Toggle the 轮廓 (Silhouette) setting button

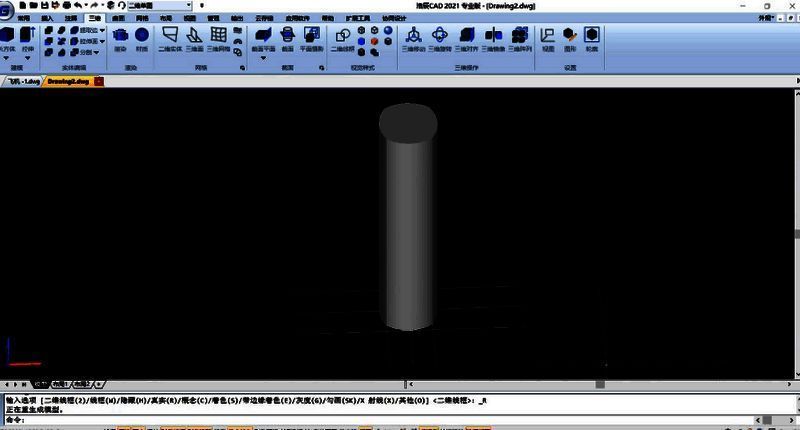(x=592, y=39)
